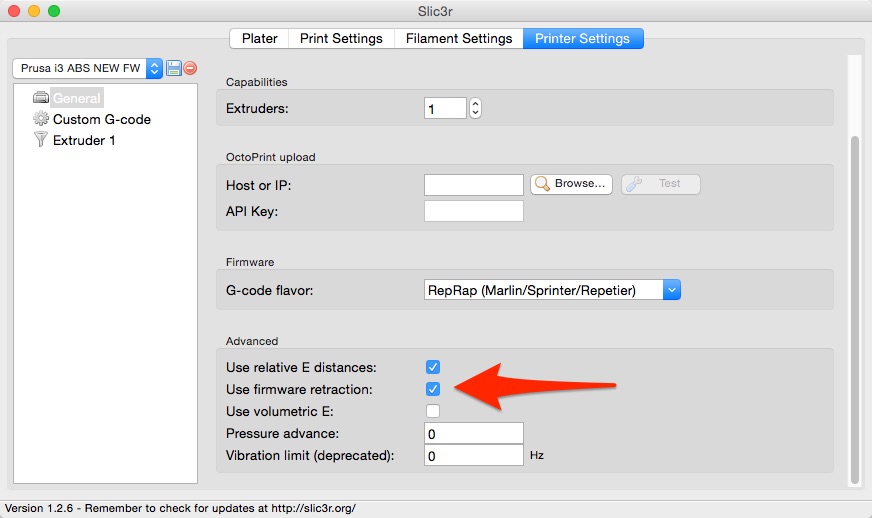Open the G-code flavor dropdown
Image resolution: width=872 pixels, height=518 pixels.
point(552,290)
